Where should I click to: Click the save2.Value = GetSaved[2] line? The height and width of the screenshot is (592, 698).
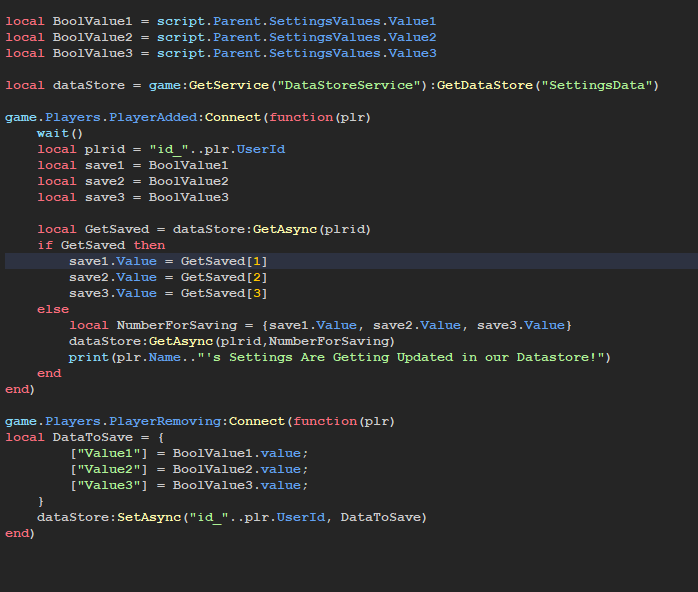tap(168, 277)
